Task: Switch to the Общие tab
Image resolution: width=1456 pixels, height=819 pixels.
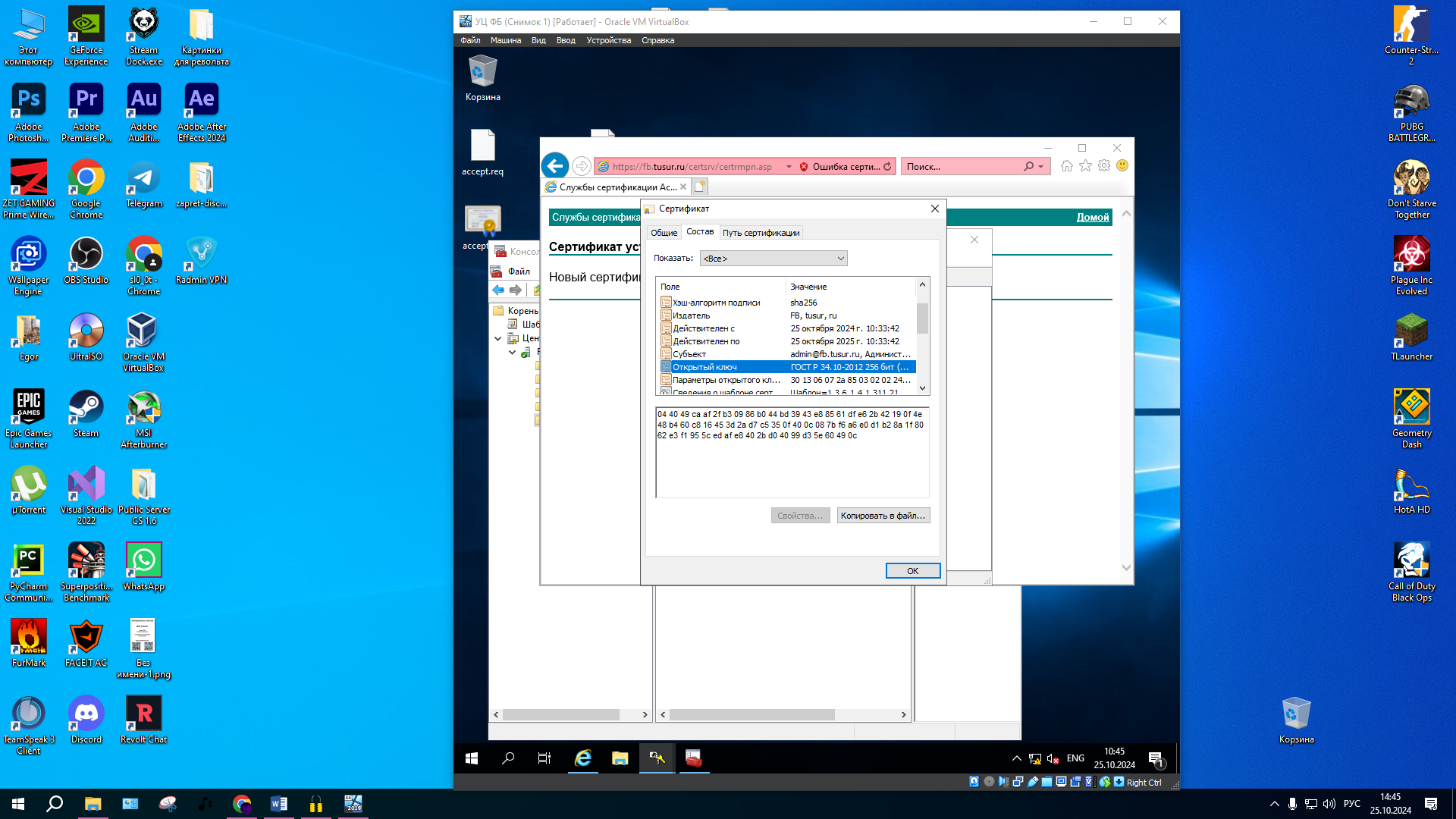Action: tap(664, 233)
